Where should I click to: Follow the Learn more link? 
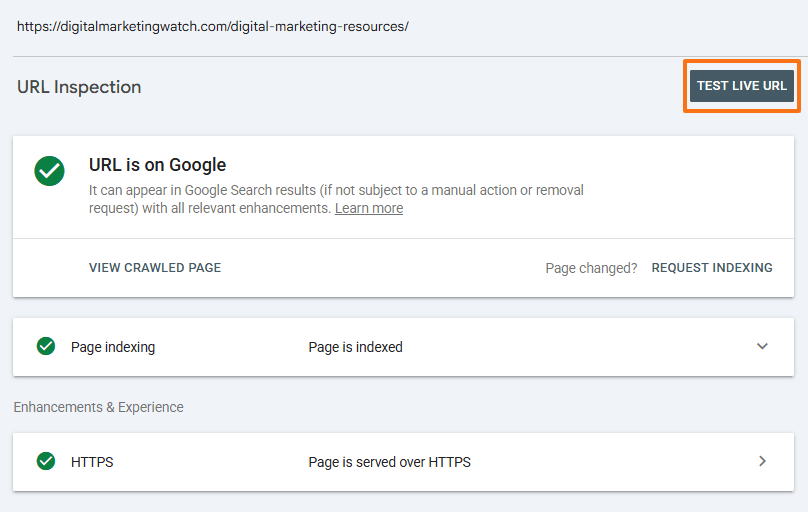click(x=369, y=208)
